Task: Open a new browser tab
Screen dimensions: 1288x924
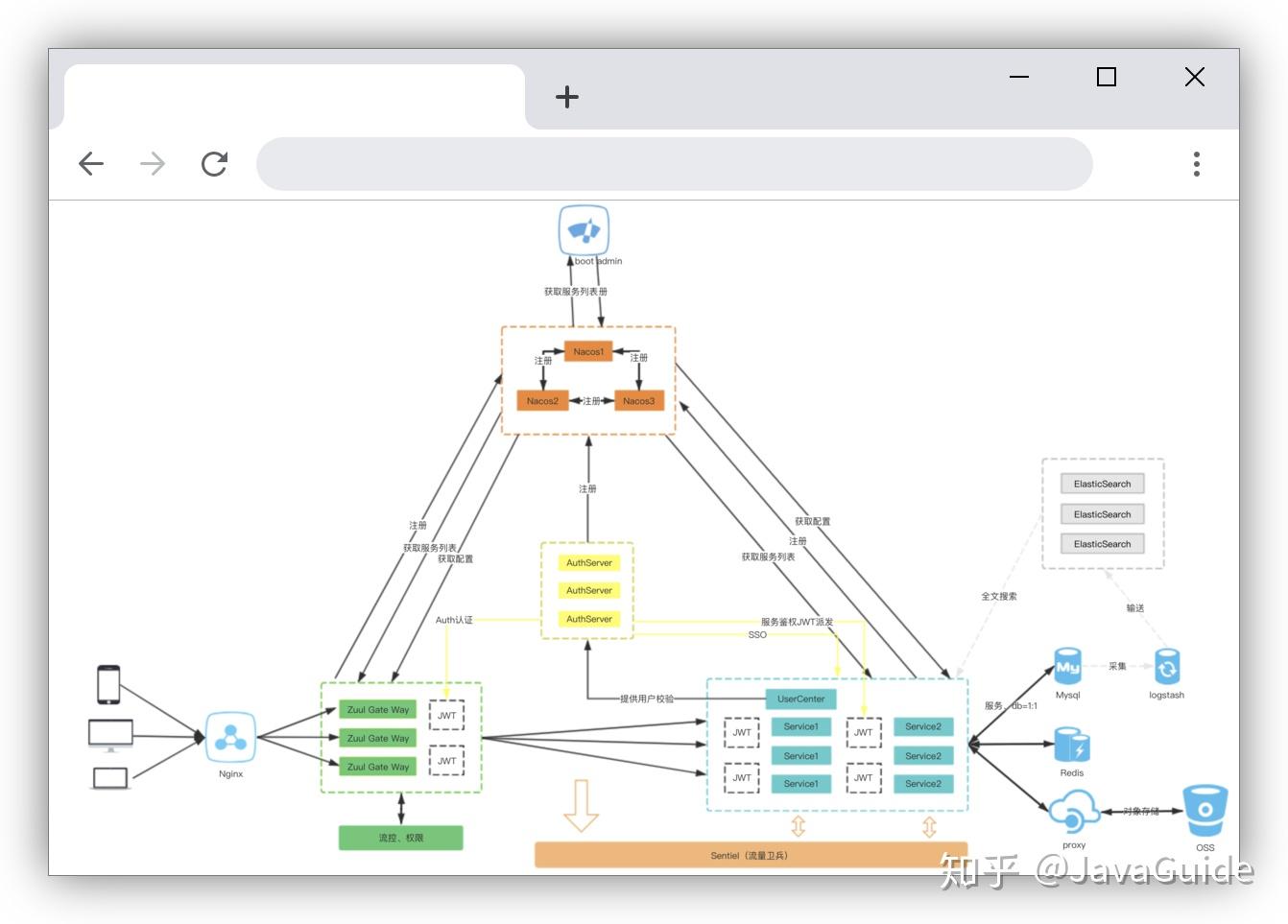Action: (566, 96)
